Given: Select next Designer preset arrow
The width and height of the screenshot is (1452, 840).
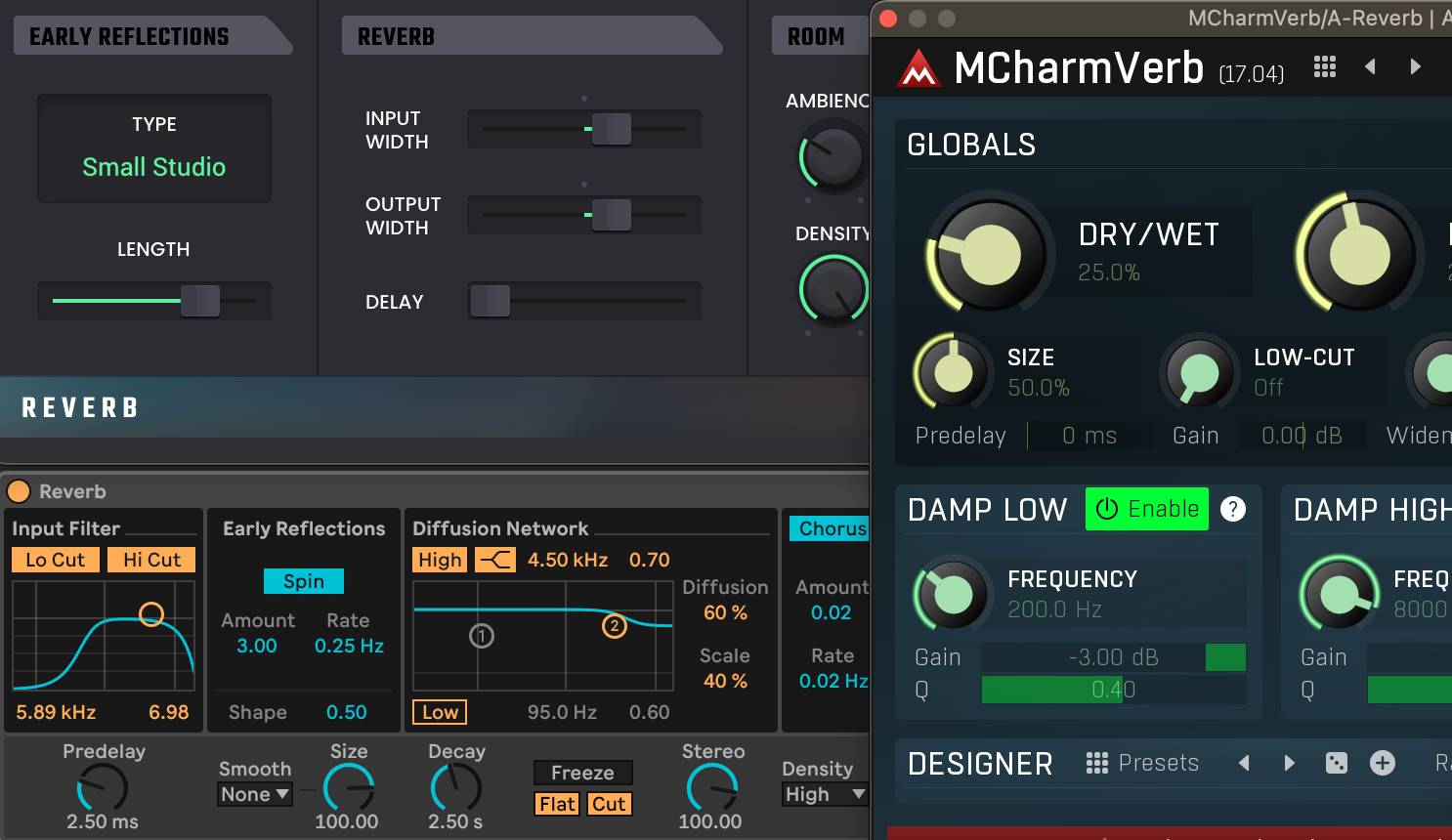Looking at the screenshot, I should point(1289,763).
